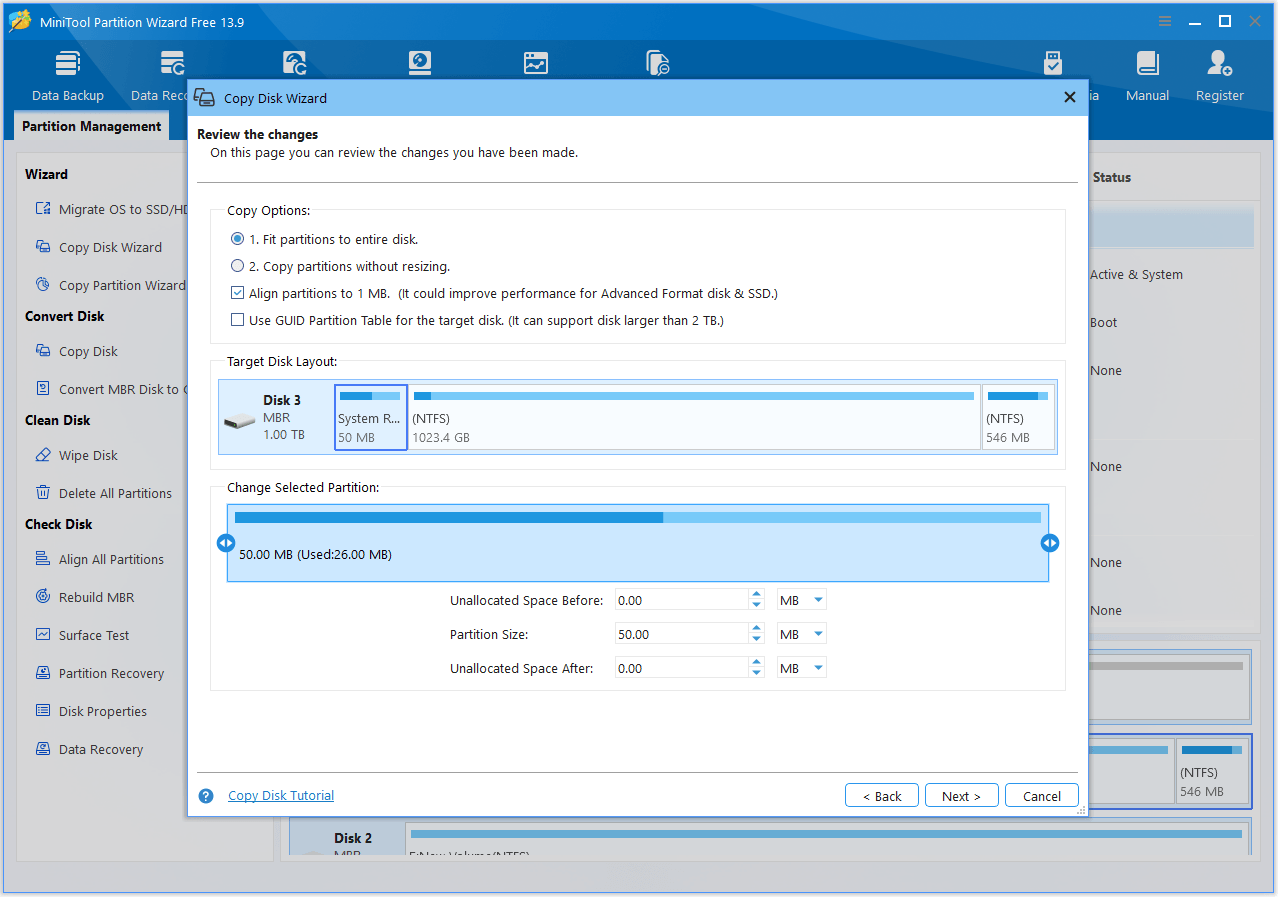Viewport: 1278px width, 897px height.
Task: Click the Register user icon
Action: [x=1219, y=64]
